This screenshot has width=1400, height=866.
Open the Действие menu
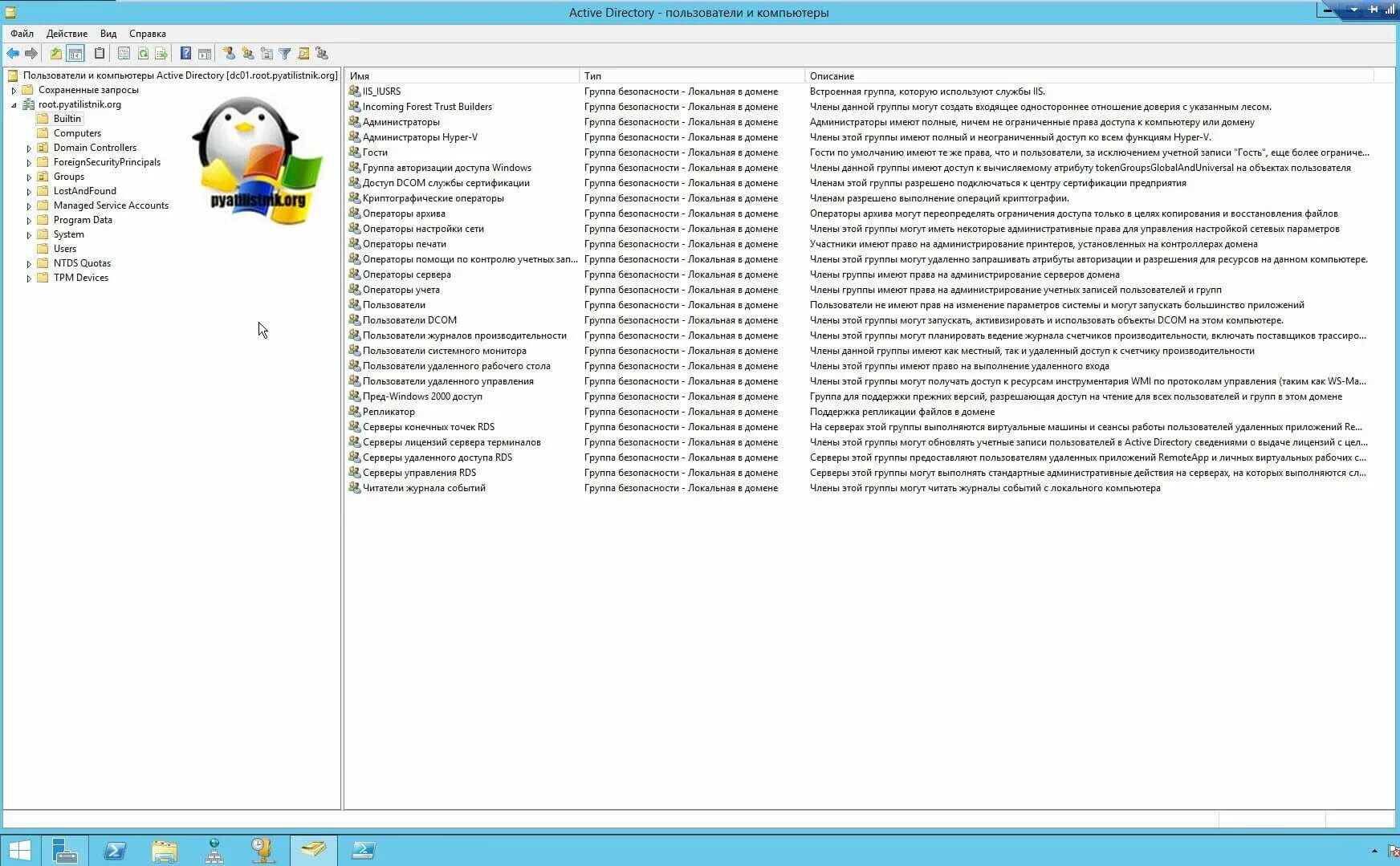tap(67, 34)
